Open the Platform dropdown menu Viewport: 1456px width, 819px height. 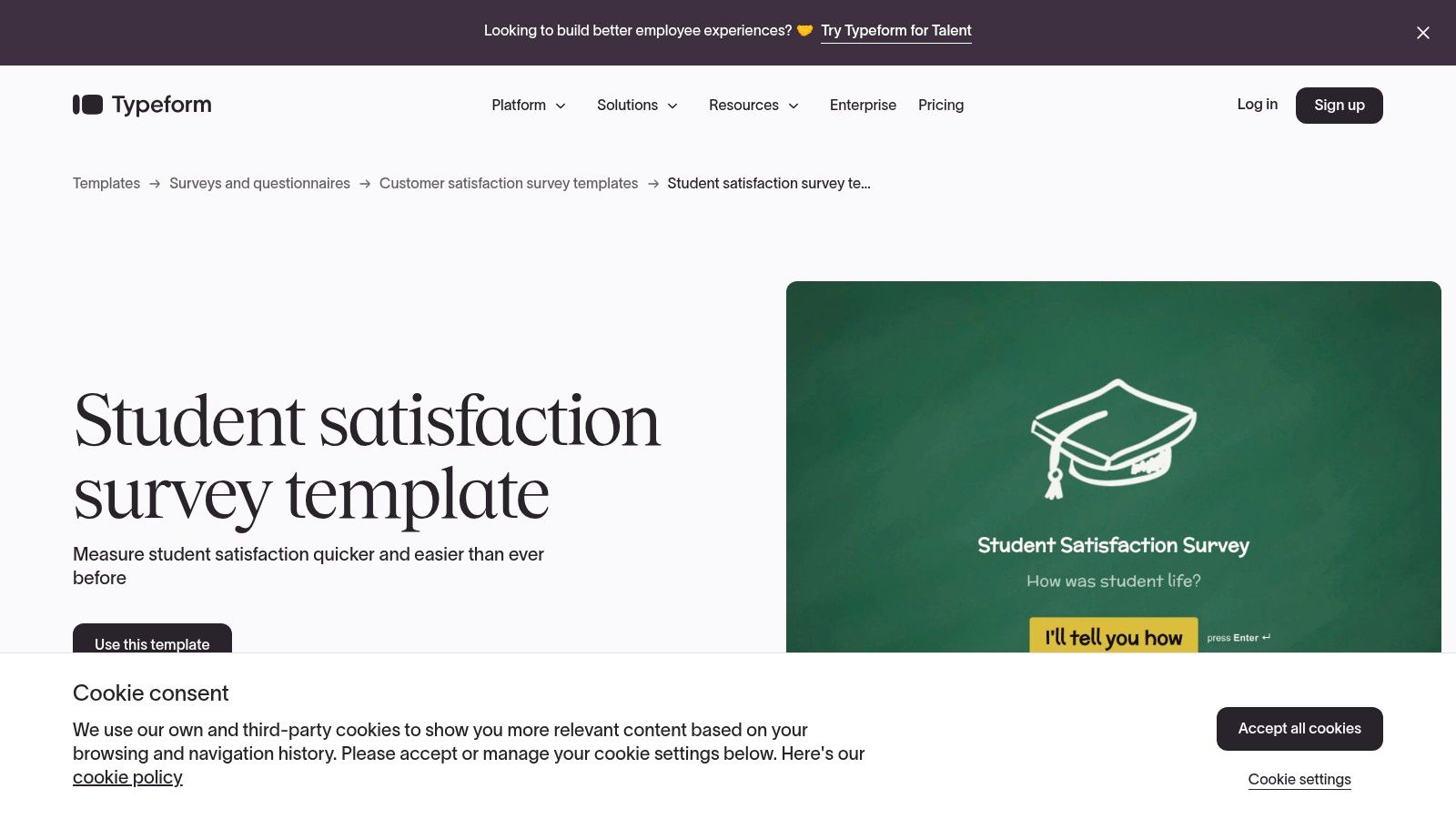pyautogui.click(x=519, y=106)
